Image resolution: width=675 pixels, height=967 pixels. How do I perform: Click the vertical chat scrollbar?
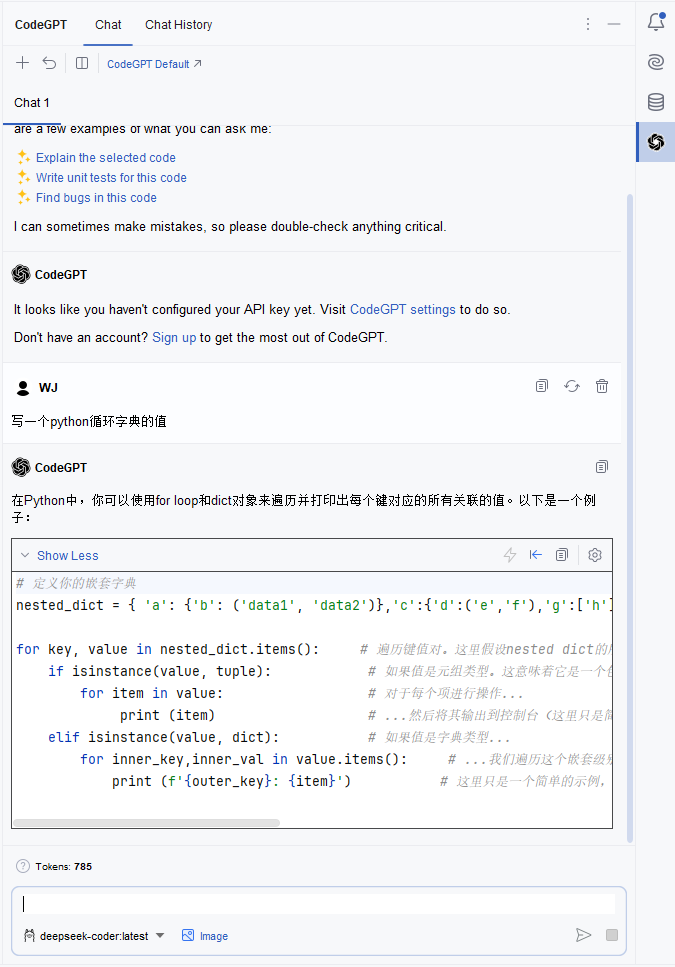tap(629, 518)
